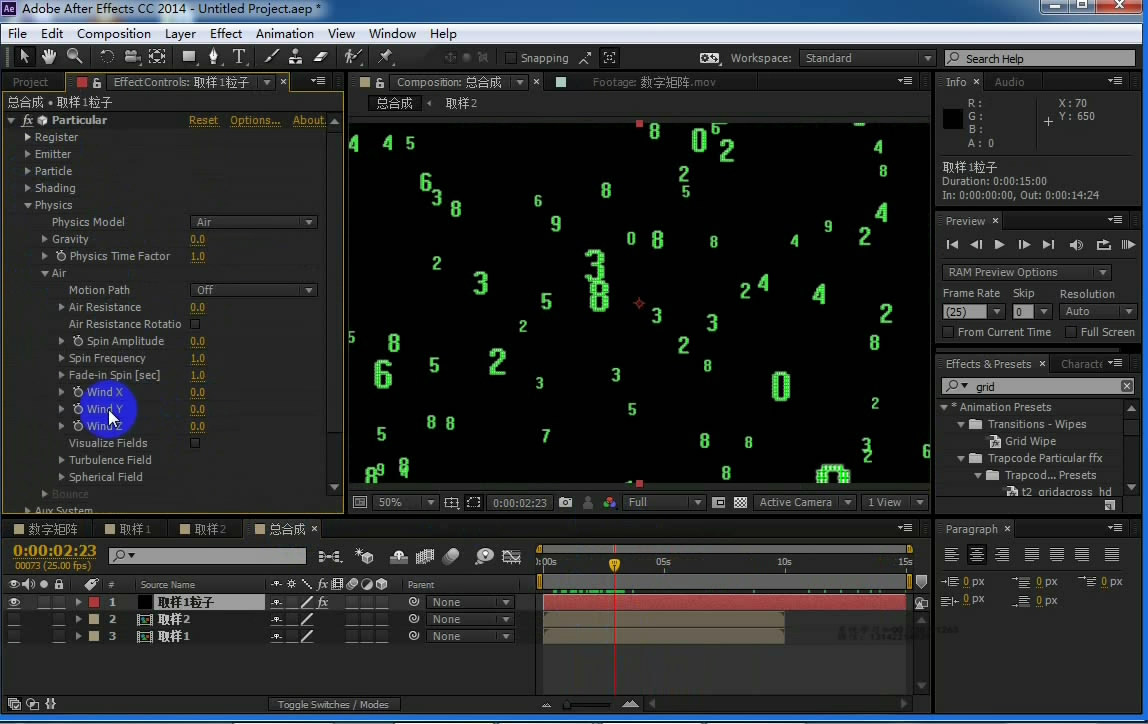Open viewer magnification 50% dropdown

click(405, 502)
